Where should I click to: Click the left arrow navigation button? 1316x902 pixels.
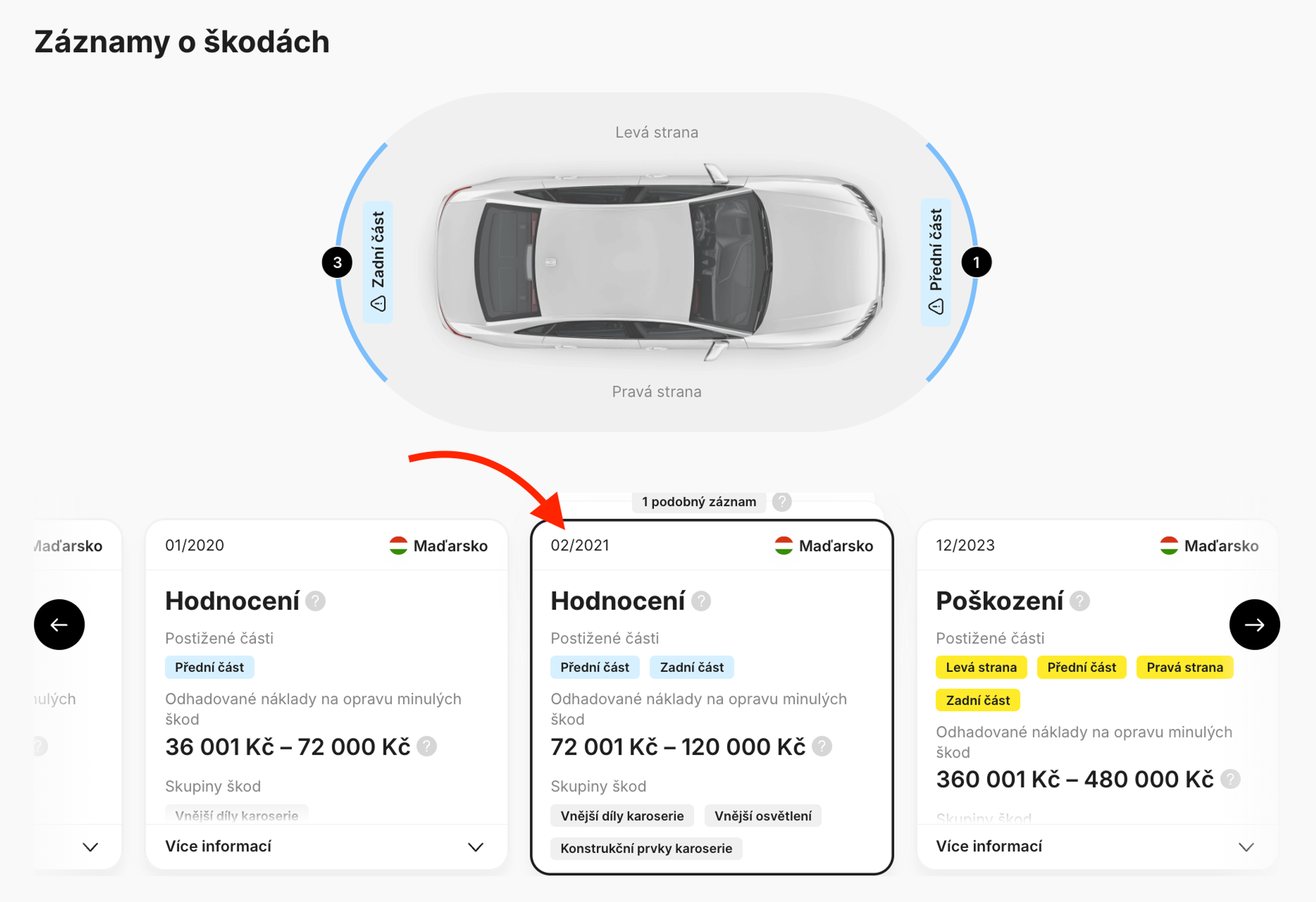[x=59, y=624]
